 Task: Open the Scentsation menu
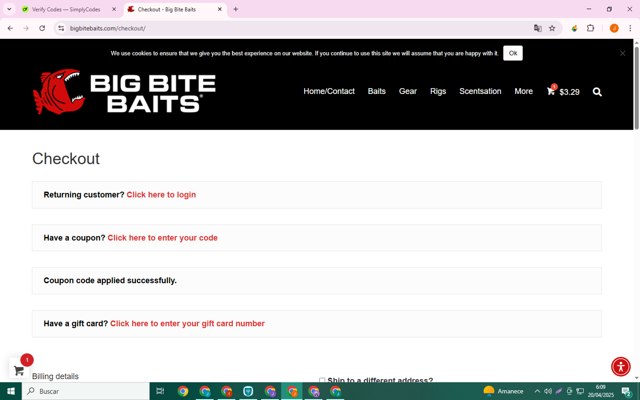480,91
